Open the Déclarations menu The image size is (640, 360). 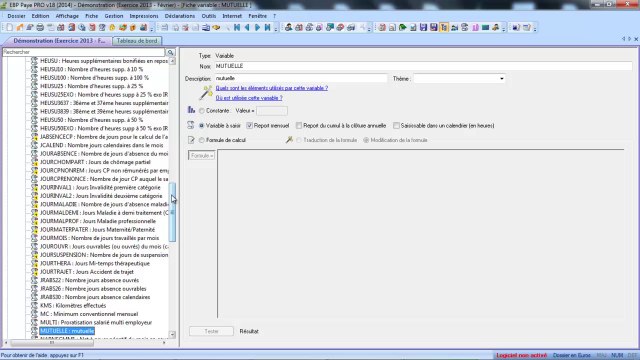(x=180, y=16)
